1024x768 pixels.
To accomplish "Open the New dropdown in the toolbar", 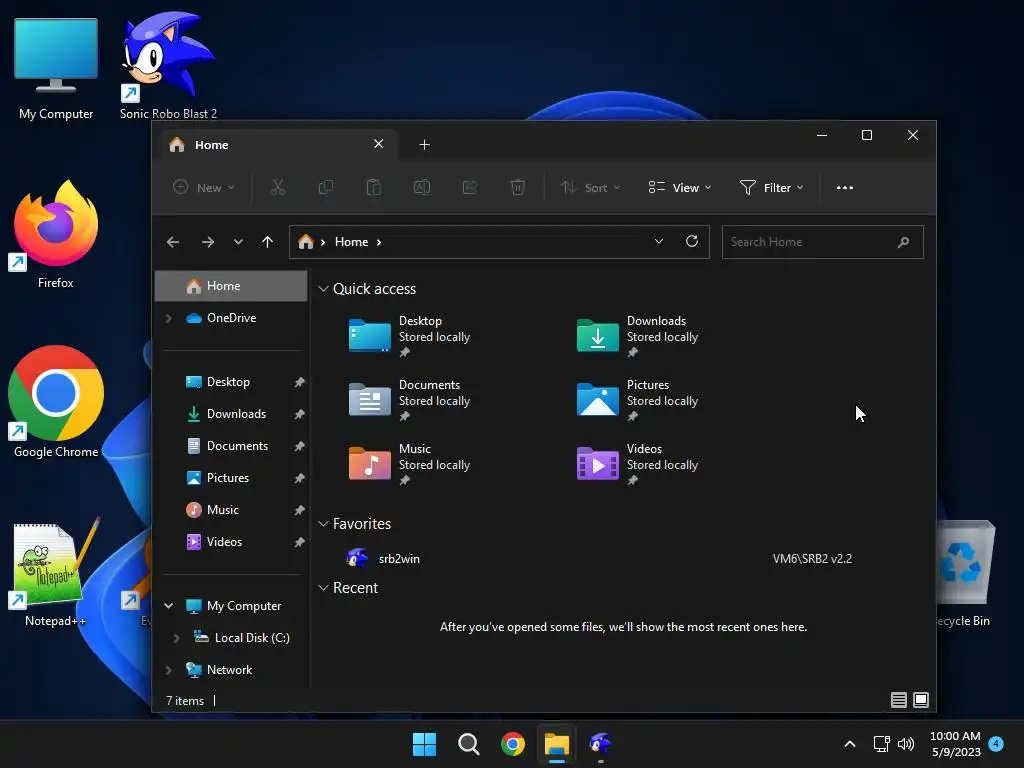I will point(203,187).
